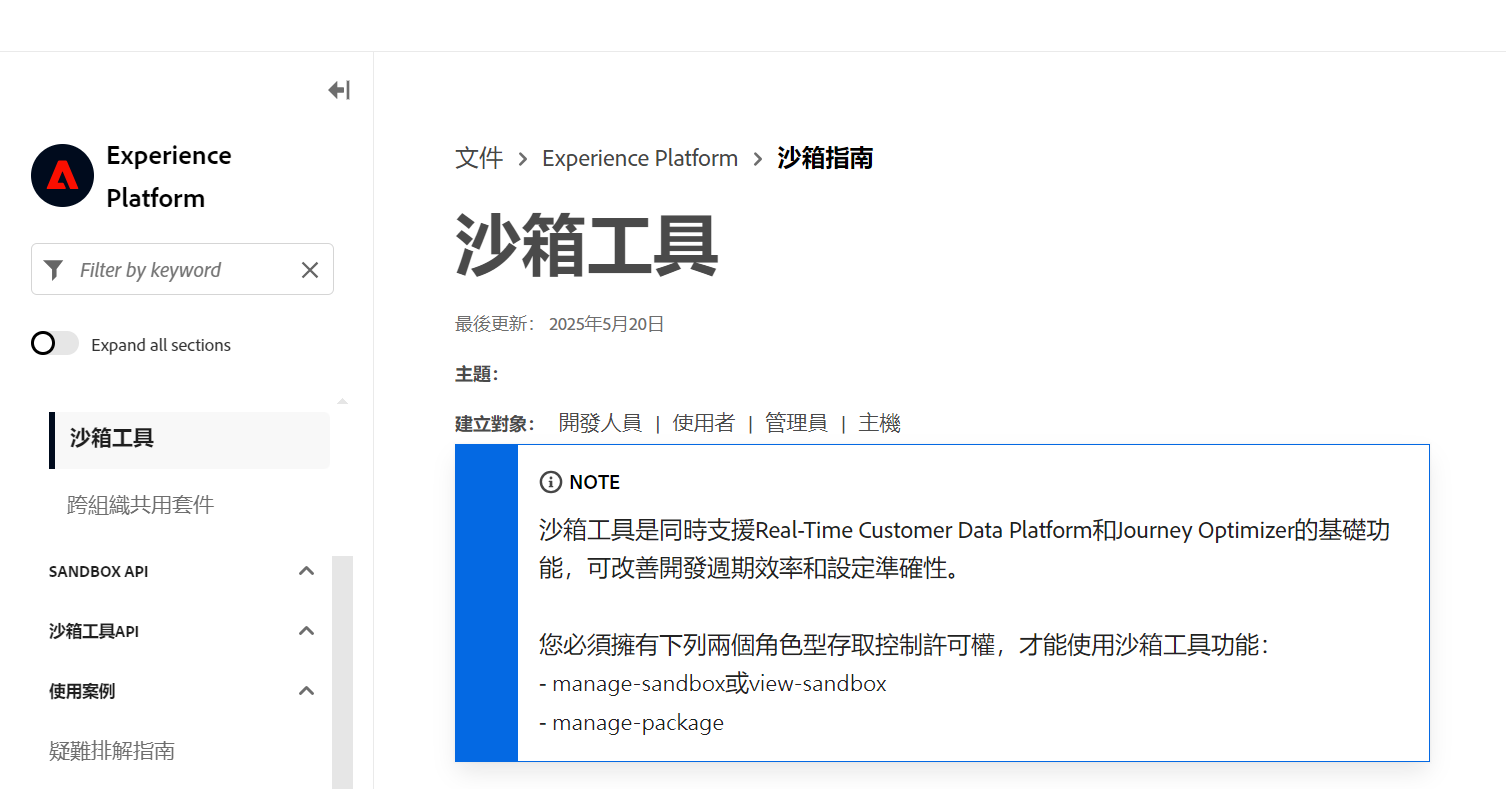Image resolution: width=1506 pixels, height=789 pixels.
Task: Click the manage-sandbox或view-sandbox line
Action: pos(713,684)
